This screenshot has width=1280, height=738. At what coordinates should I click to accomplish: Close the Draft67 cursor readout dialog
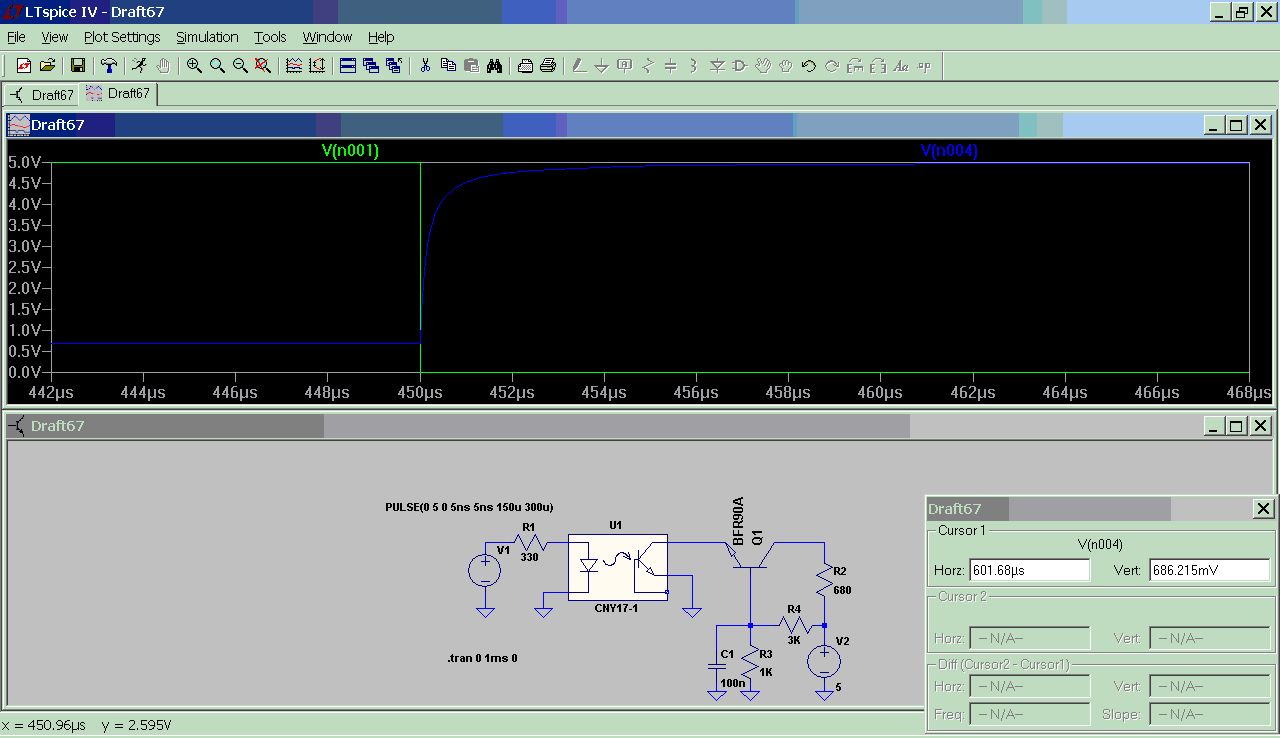pyautogui.click(x=1263, y=509)
